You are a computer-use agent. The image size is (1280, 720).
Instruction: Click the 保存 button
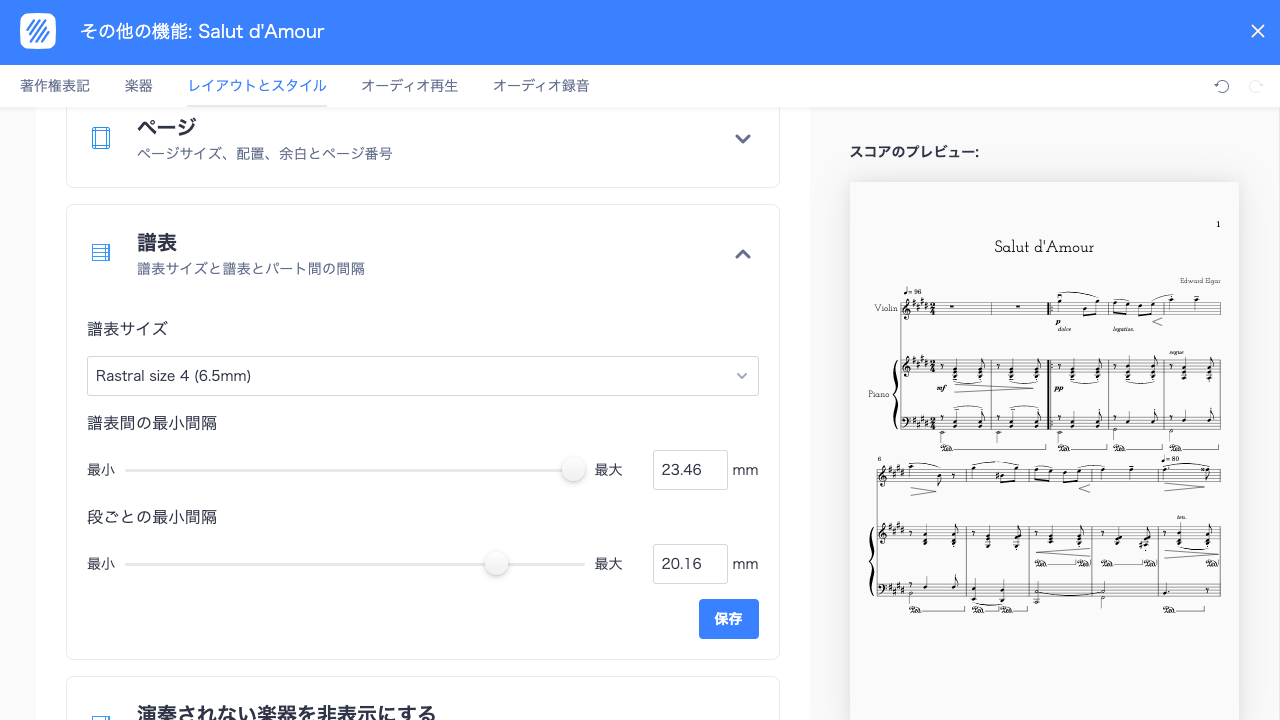pos(728,618)
